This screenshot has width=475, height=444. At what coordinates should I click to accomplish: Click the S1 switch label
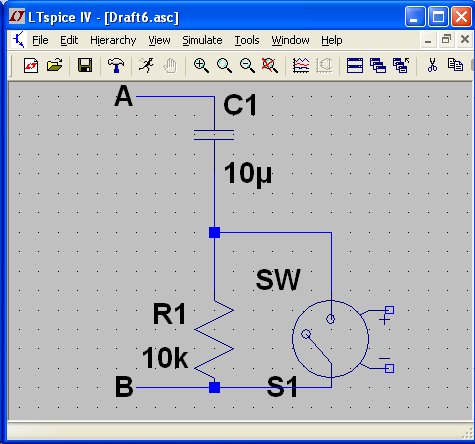282,387
